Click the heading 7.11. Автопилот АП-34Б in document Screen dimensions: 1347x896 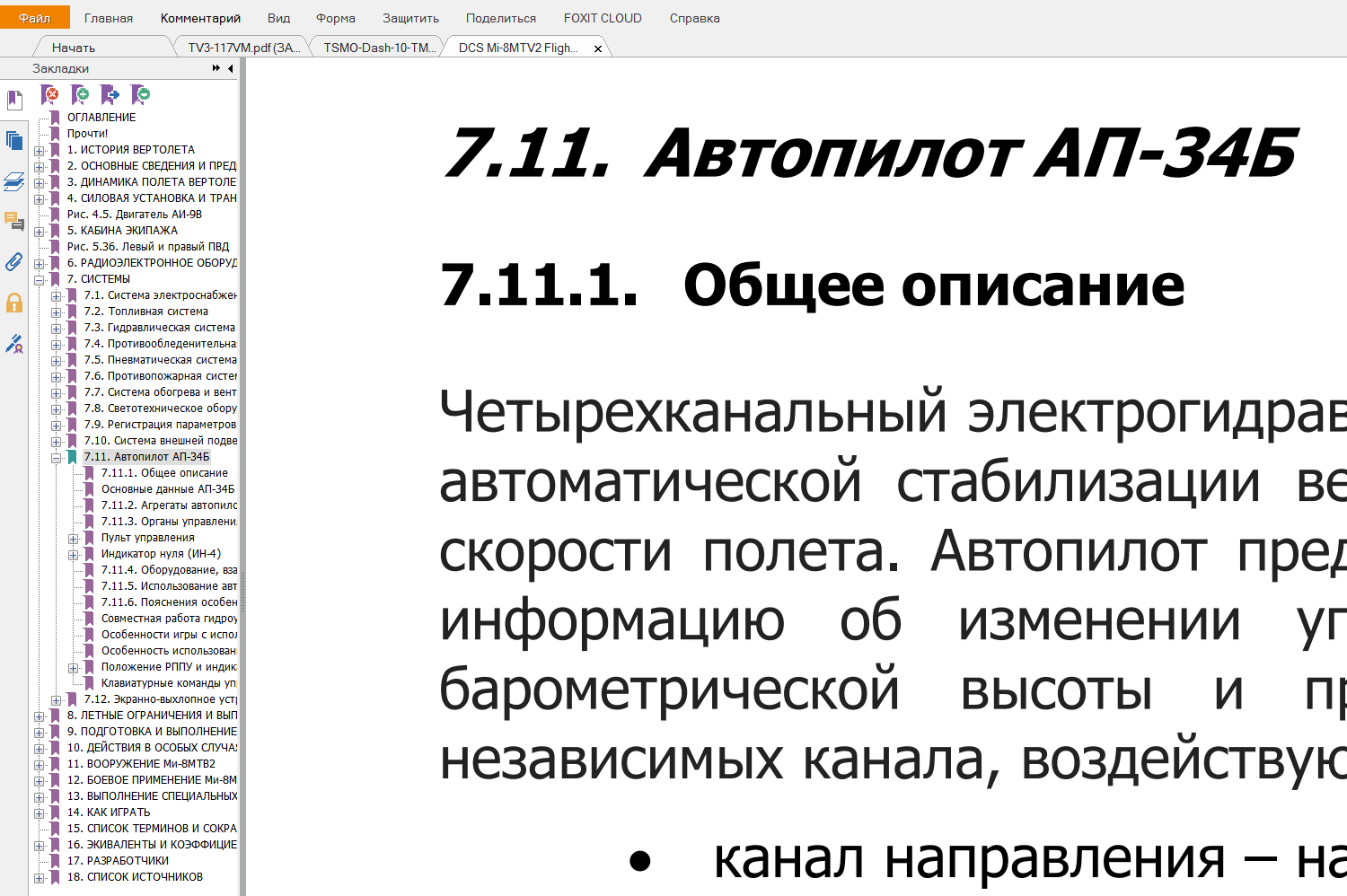(x=872, y=153)
